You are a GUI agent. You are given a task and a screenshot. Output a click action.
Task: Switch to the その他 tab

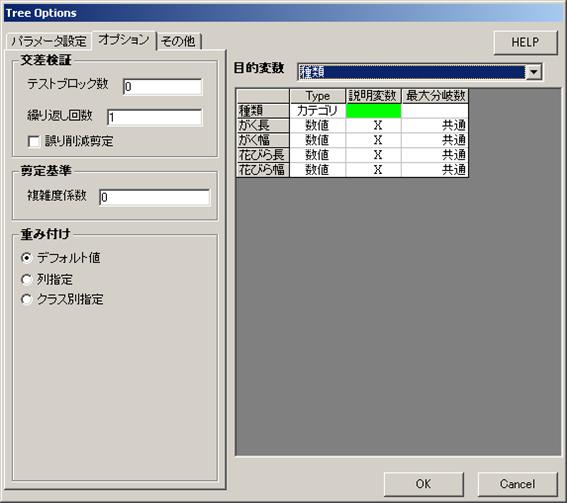click(178, 41)
